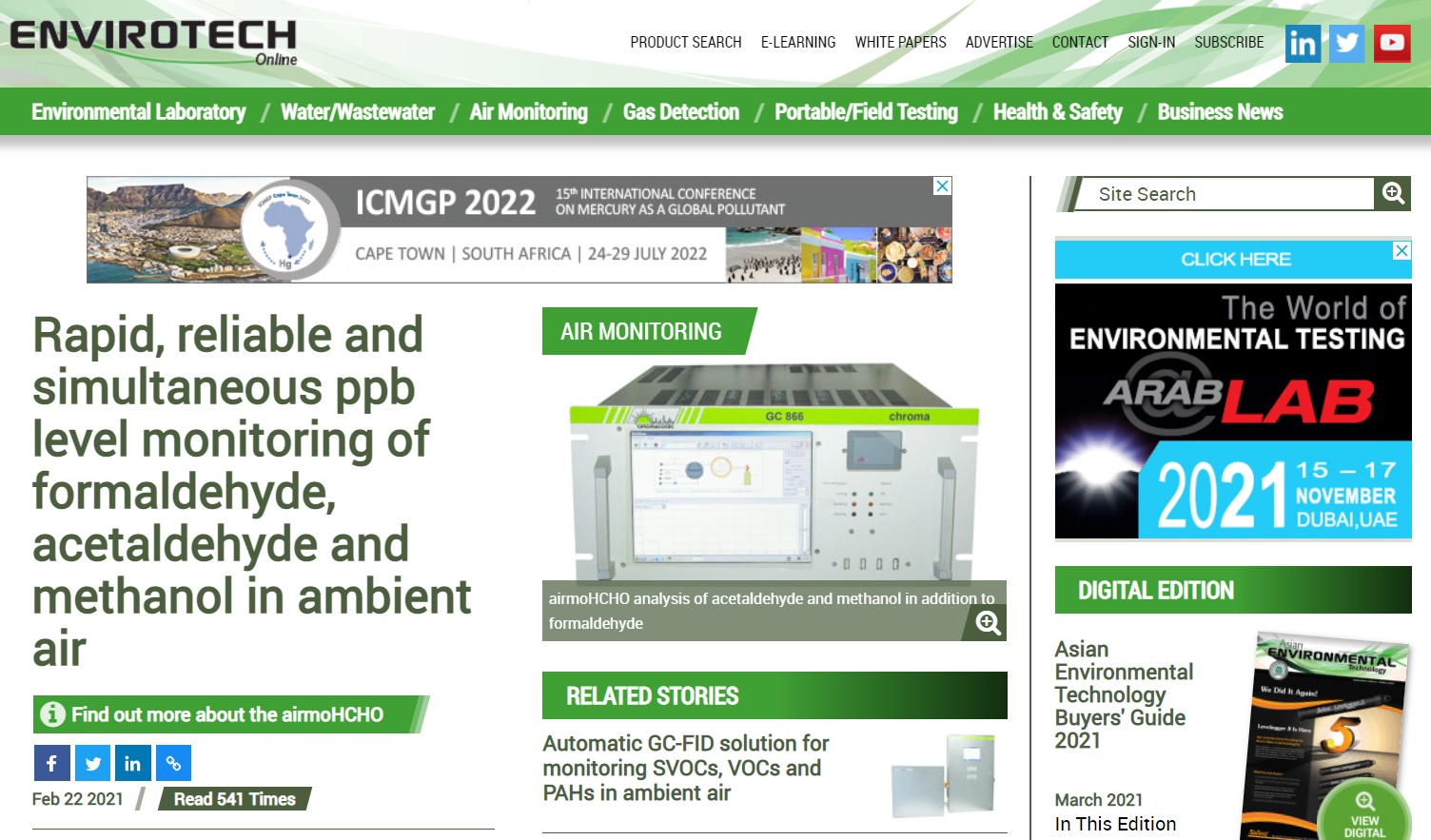The image size is (1431, 840).
Task: Open the Envirotech Twitter page icon
Action: [x=1346, y=43]
